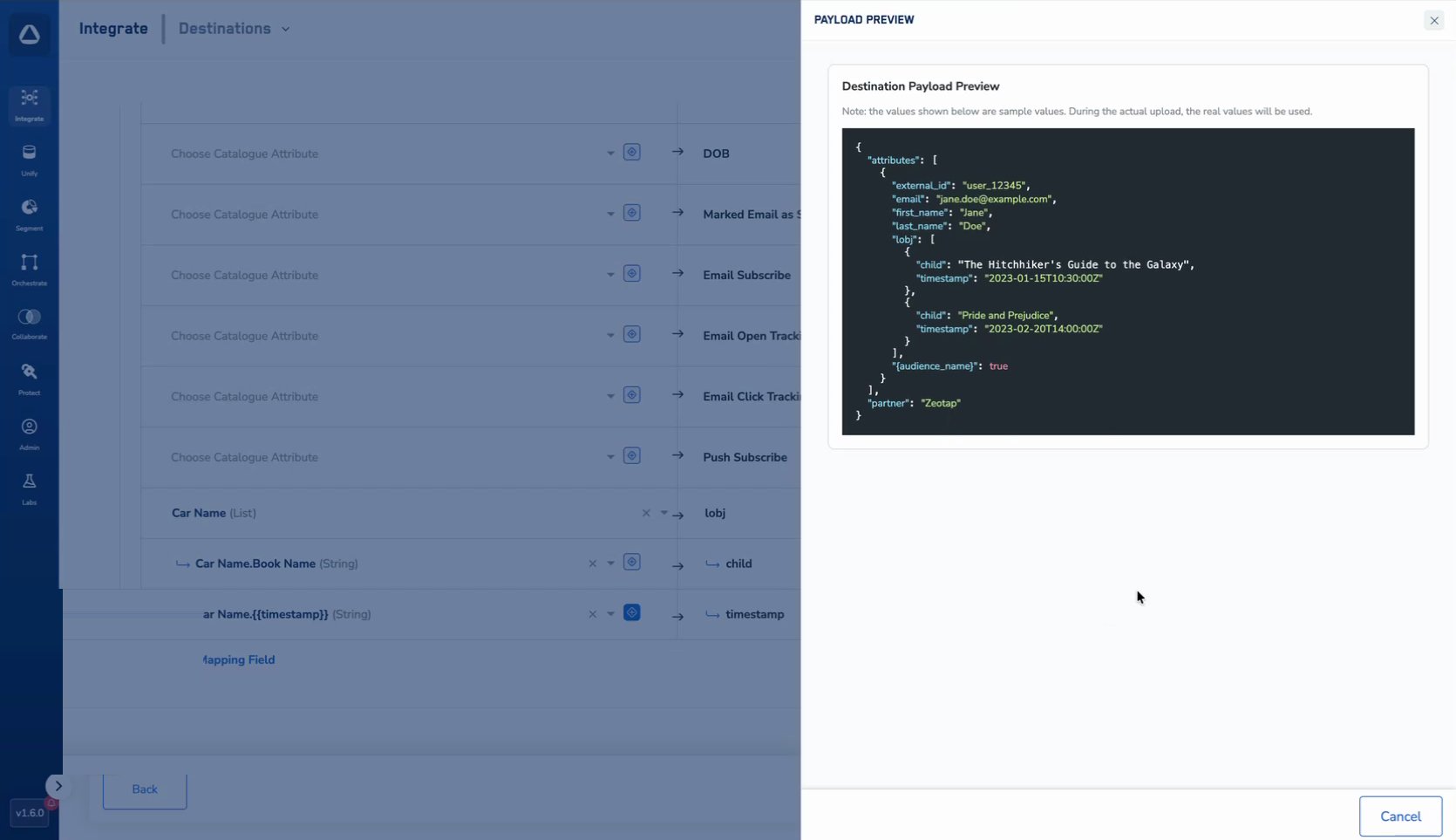Open catalogue attribute dropdown for Marked Email row
The width and height of the screenshot is (1456, 840).
point(610,215)
